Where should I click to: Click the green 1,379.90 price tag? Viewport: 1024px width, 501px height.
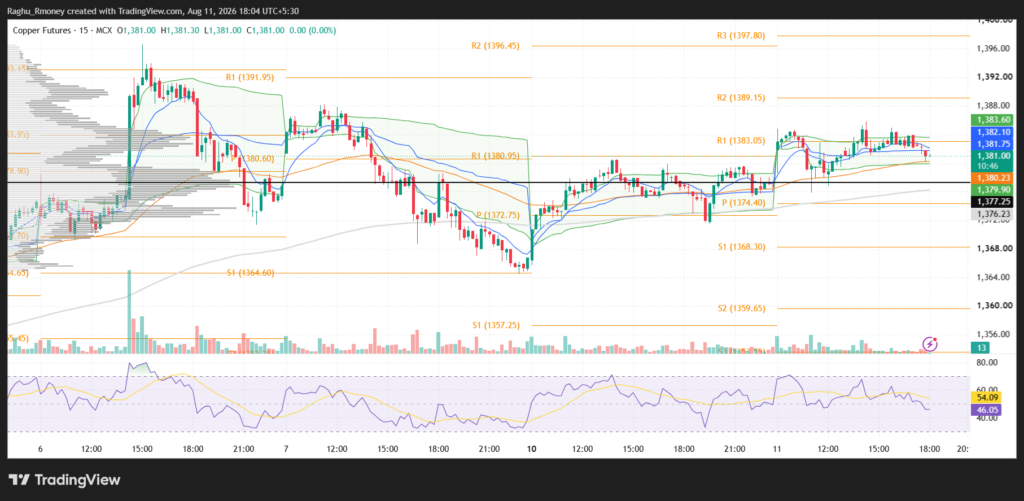point(993,189)
